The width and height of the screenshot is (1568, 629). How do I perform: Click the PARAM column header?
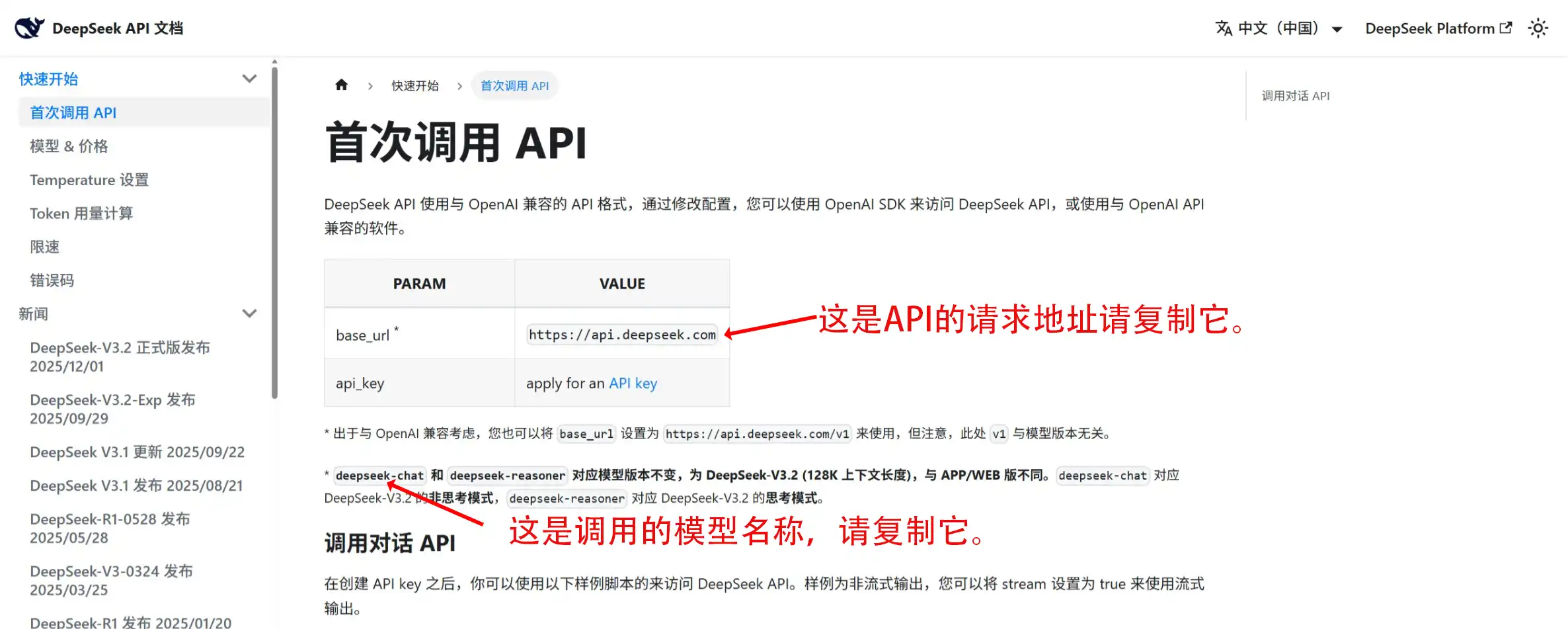(x=419, y=284)
